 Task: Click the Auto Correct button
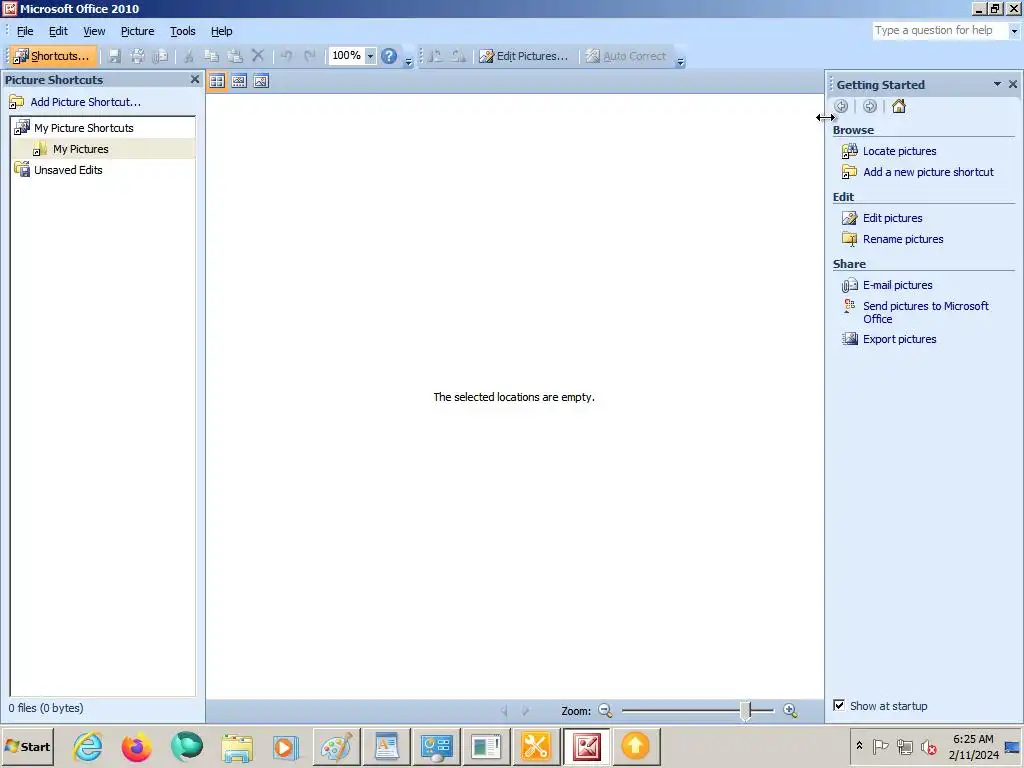coord(626,56)
